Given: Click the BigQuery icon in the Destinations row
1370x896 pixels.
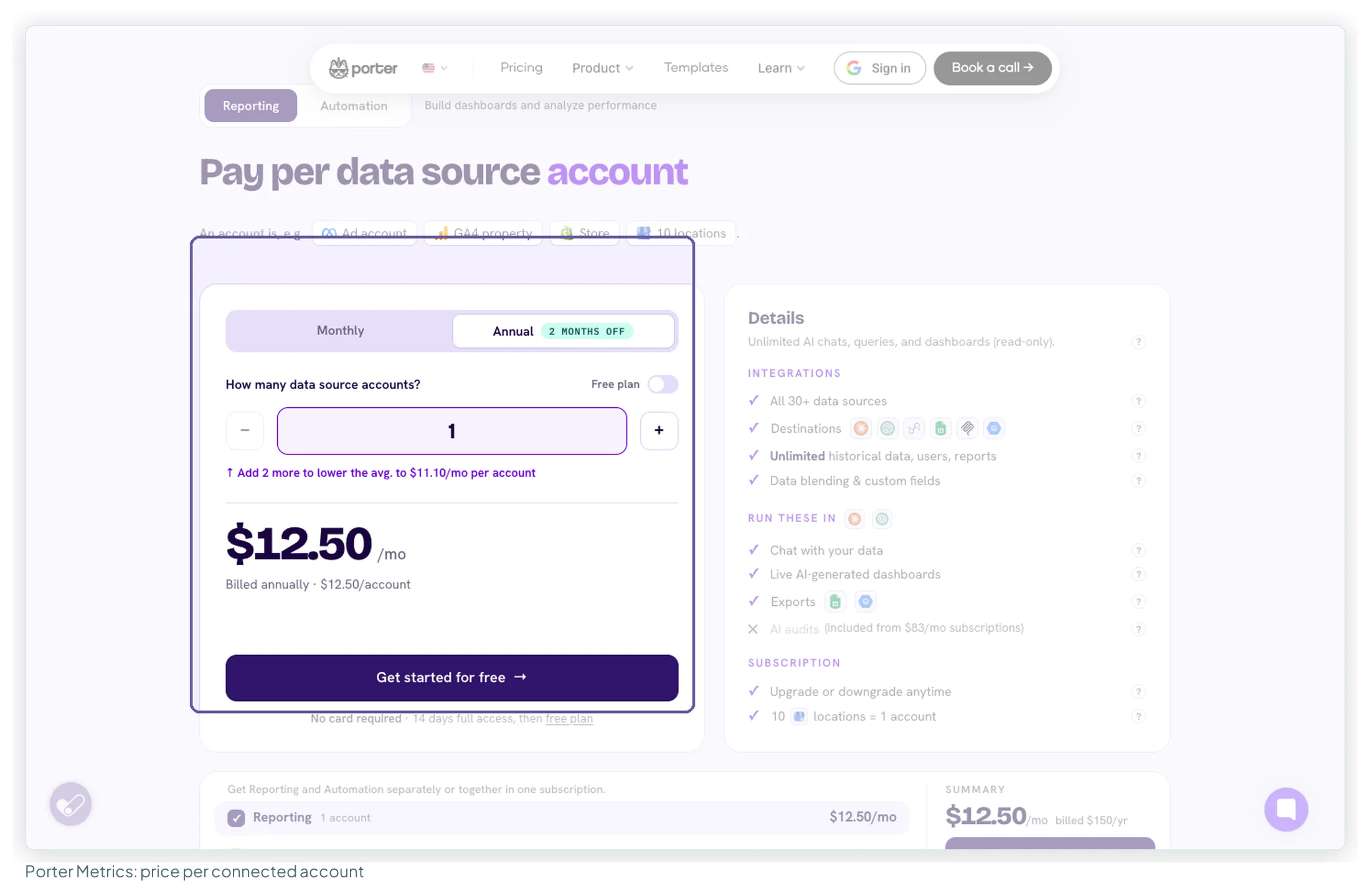Looking at the screenshot, I should 994,428.
